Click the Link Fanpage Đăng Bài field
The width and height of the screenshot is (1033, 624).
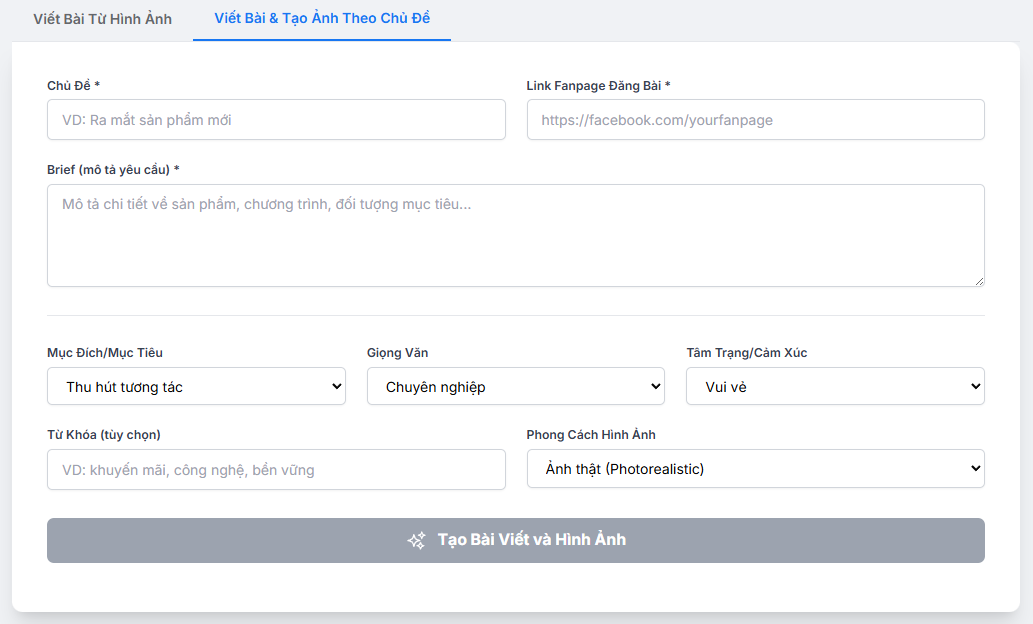coord(755,119)
